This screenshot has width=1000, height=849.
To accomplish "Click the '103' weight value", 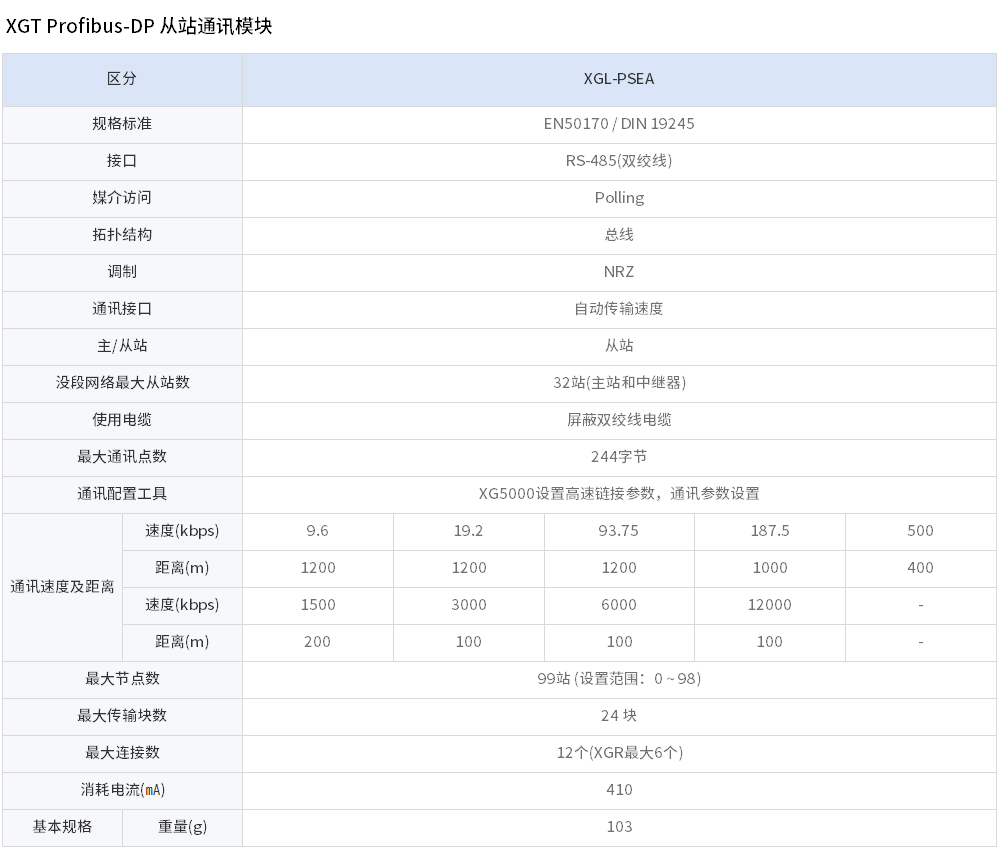I will (x=619, y=827).
